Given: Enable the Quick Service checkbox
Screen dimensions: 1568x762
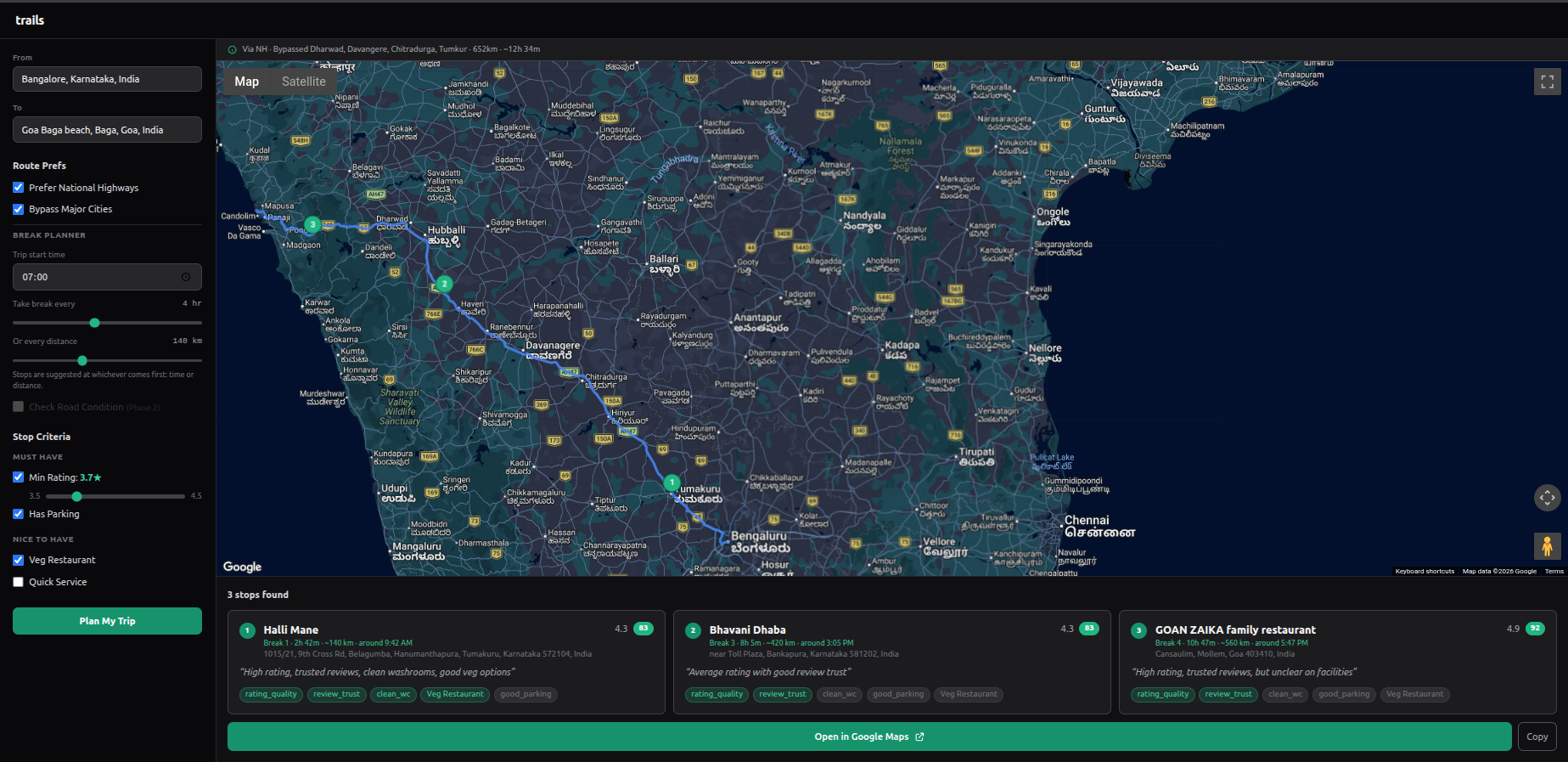Looking at the screenshot, I should pos(19,582).
